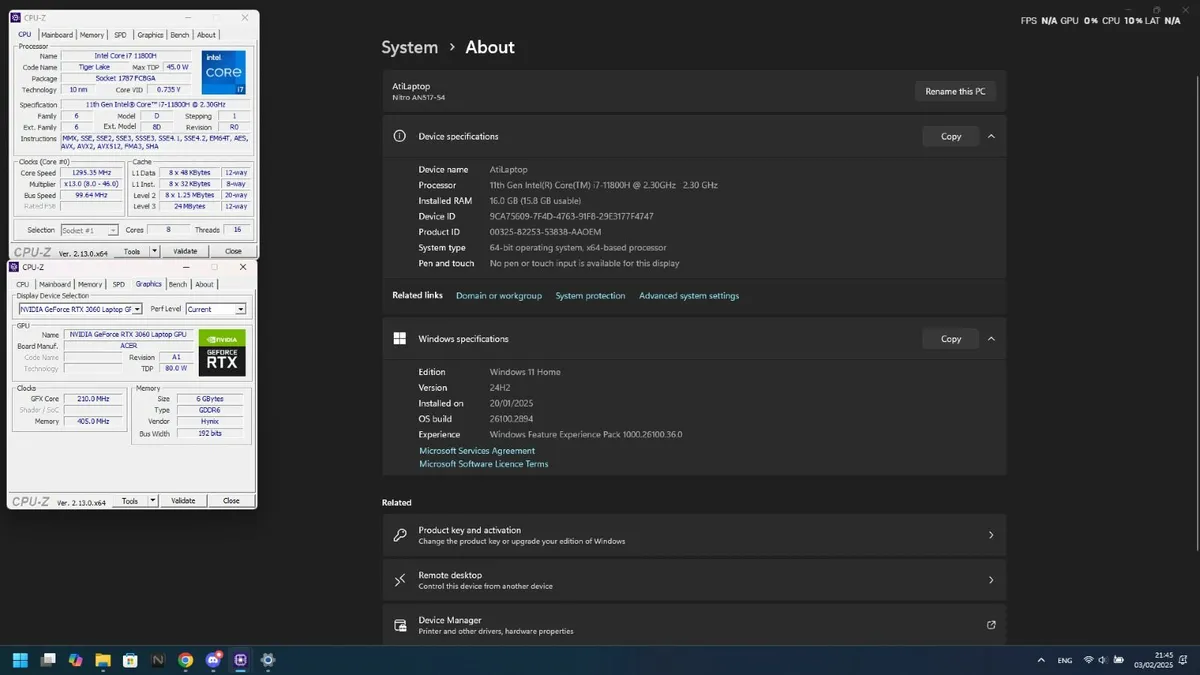Open the Socket #1 selection dropdown
1200x675 pixels.
pyautogui.click(x=90, y=230)
